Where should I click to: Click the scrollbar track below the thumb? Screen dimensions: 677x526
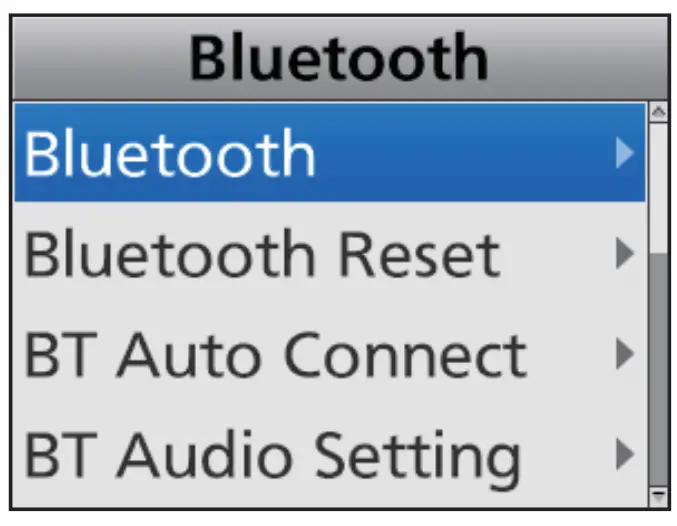(658, 370)
